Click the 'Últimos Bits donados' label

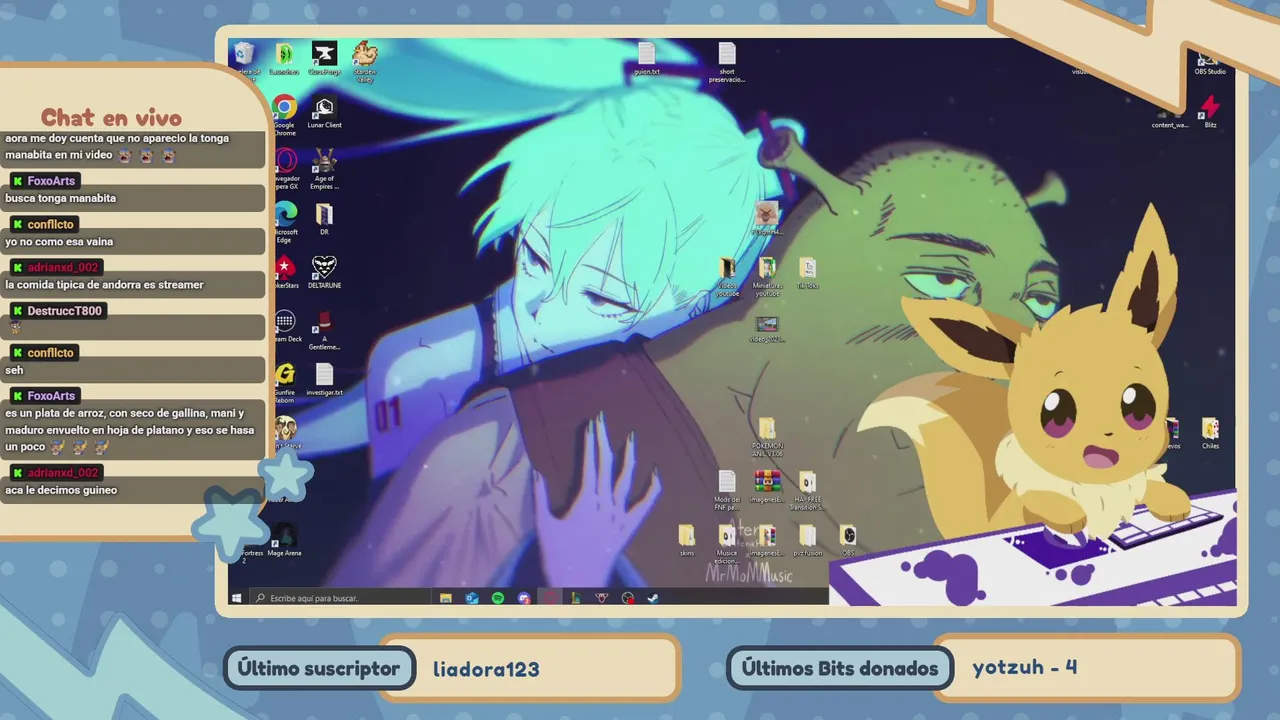tap(840, 669)
